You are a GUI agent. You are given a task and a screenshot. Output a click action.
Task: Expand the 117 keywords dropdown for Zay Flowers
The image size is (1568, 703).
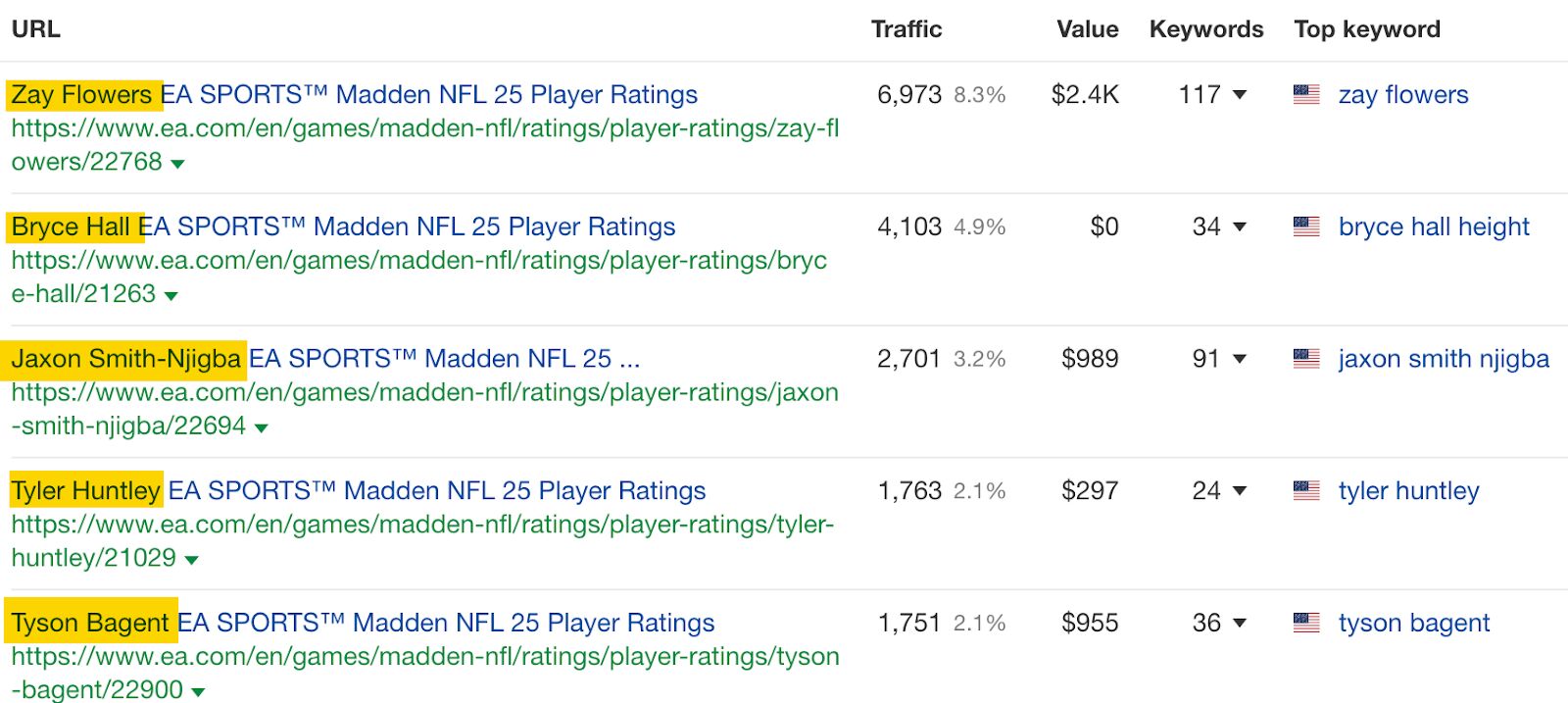(1241, 97)
